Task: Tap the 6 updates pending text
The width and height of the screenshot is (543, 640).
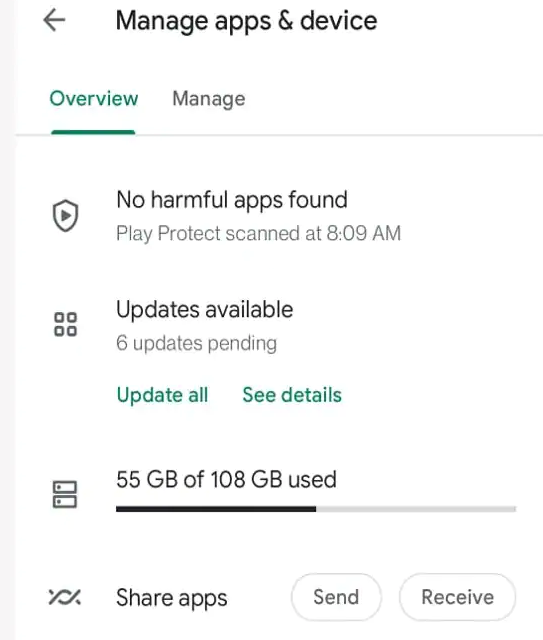Action: point(196,343)
